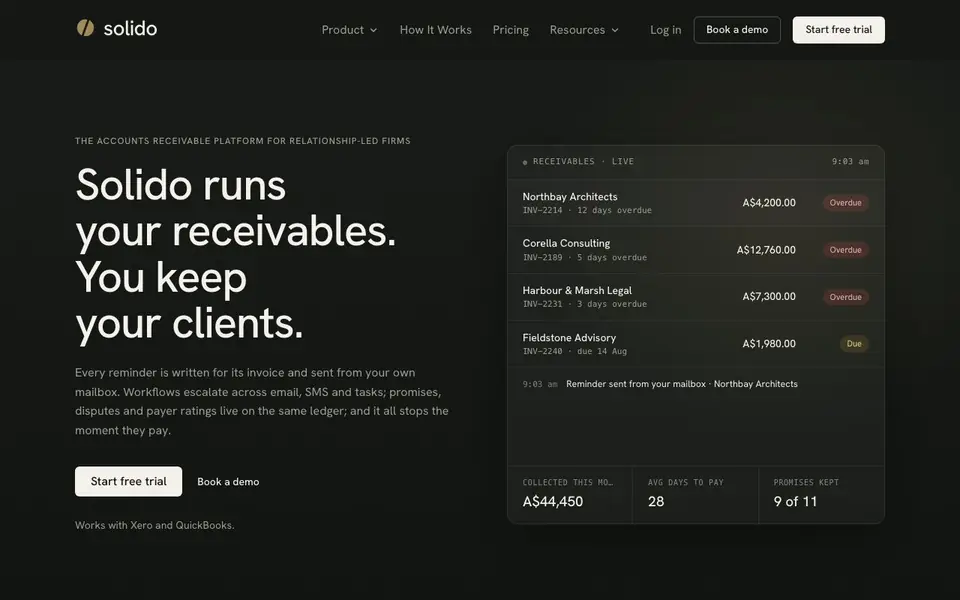Click the amount A$12,760.00

(766, 250)
